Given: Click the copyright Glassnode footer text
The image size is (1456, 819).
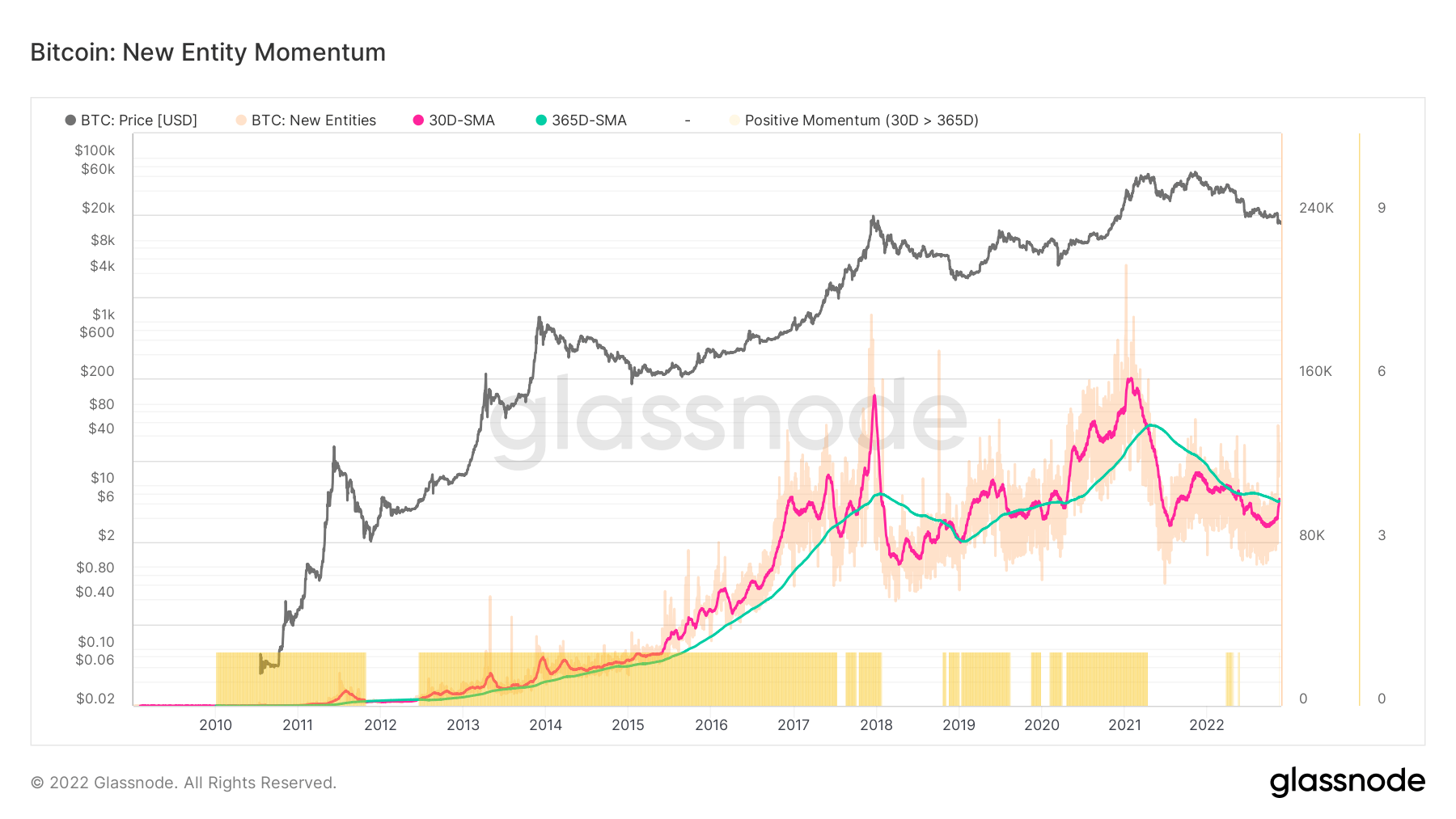Looking at the screenshot, I should [184, 783].
